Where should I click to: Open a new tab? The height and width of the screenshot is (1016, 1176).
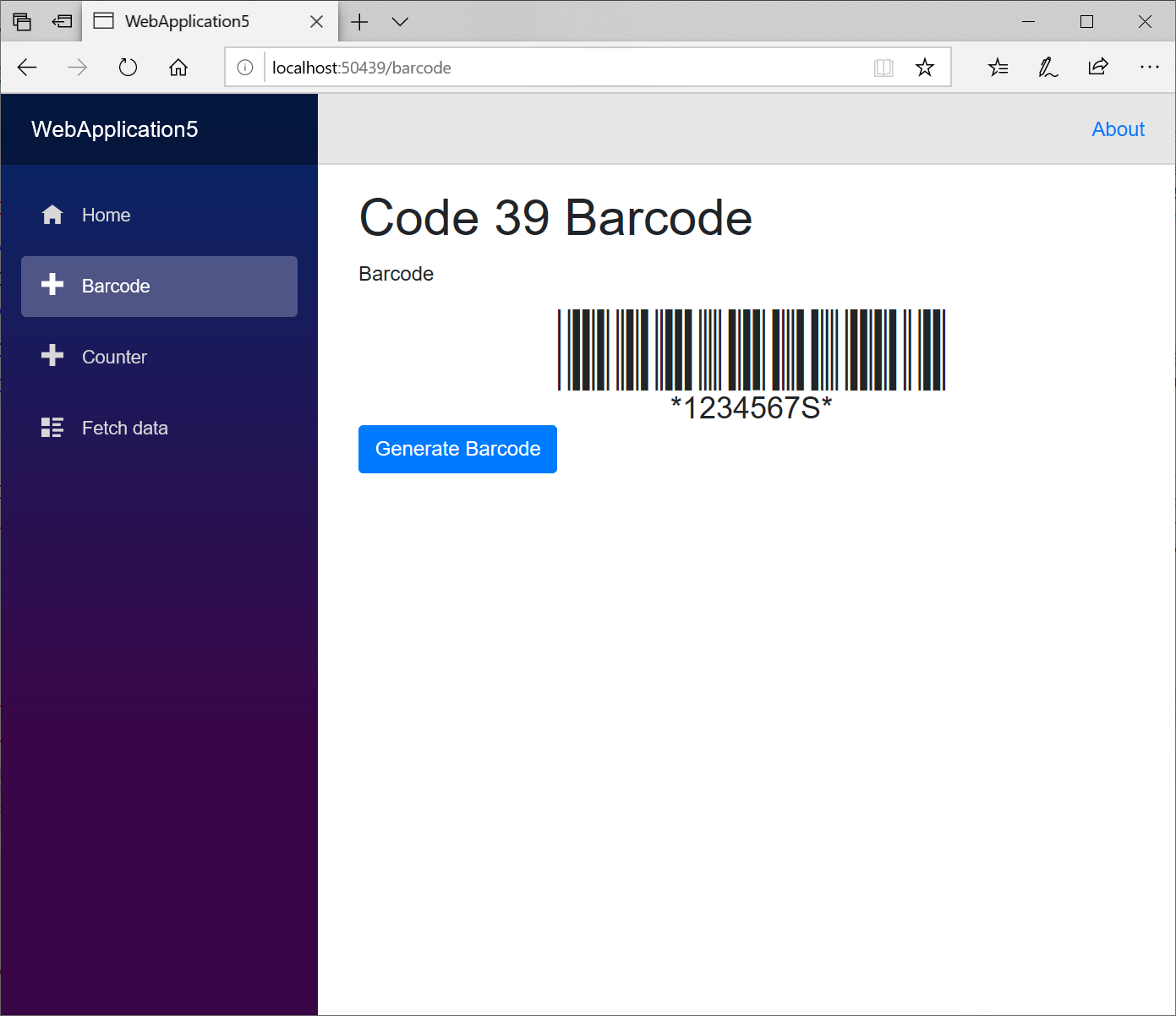coord(359,22)
